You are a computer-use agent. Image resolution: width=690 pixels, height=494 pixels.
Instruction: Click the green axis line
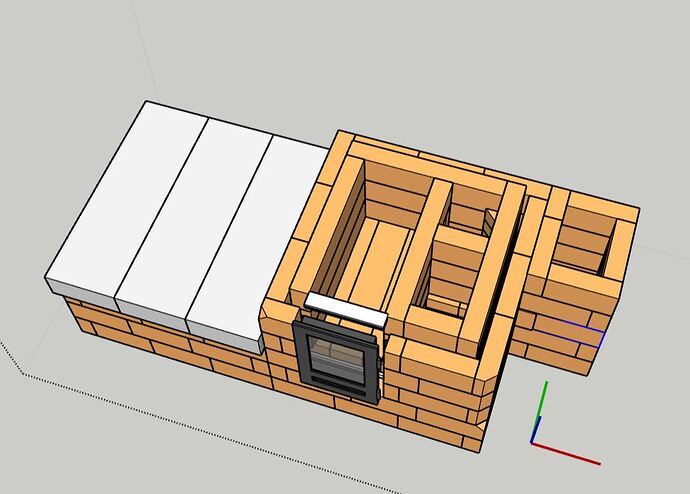[x=541, y=412]
